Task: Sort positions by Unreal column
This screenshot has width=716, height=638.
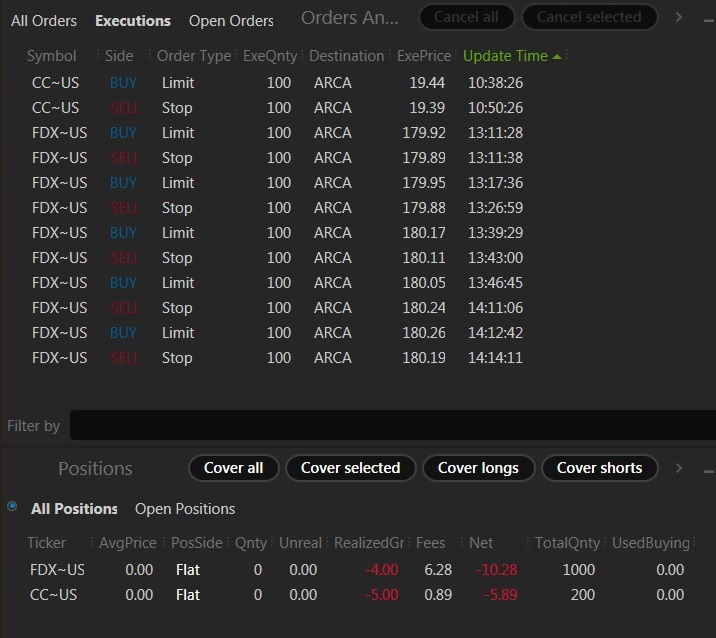Action: pos(300,543)
